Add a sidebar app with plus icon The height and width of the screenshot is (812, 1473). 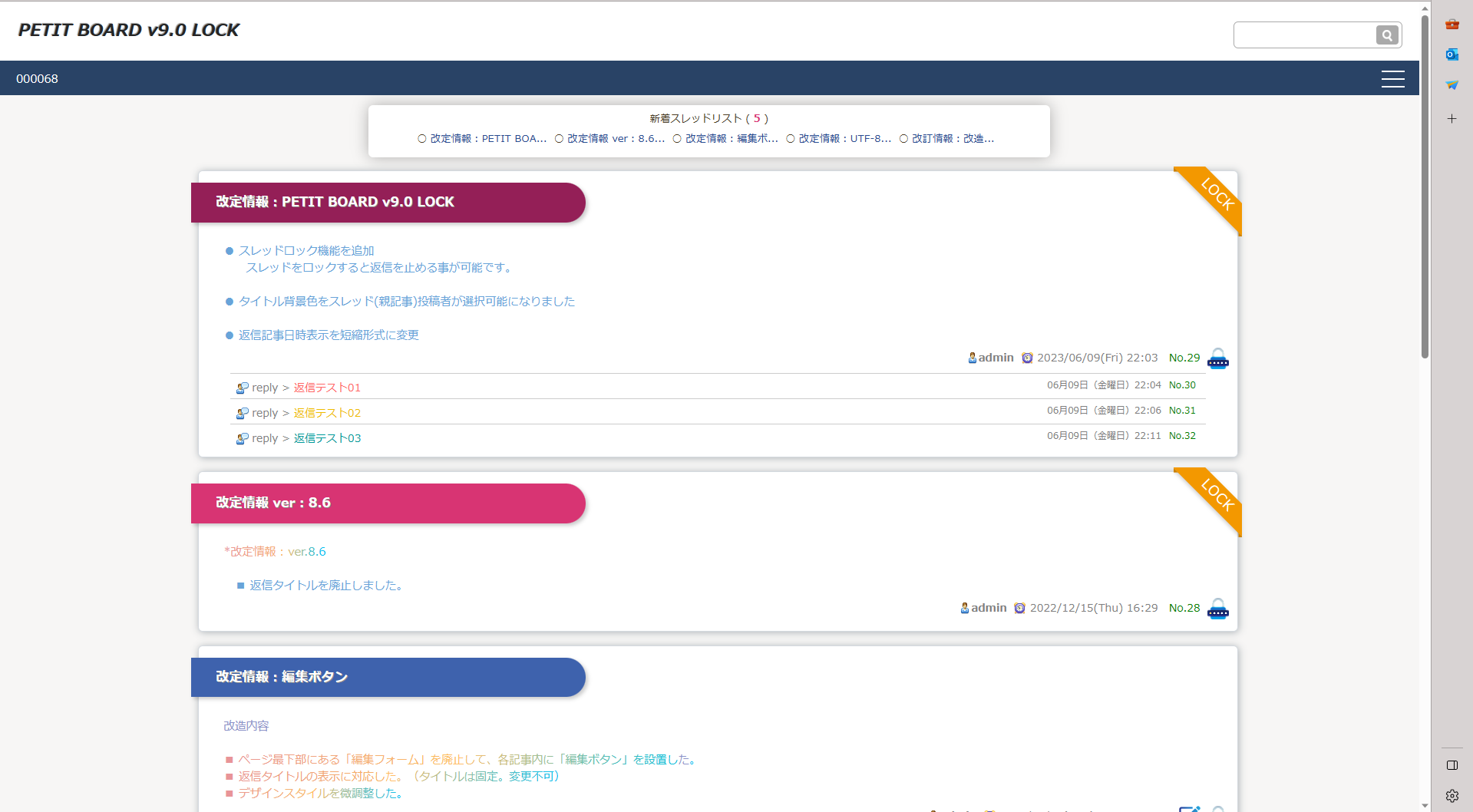coord(1452,119)
